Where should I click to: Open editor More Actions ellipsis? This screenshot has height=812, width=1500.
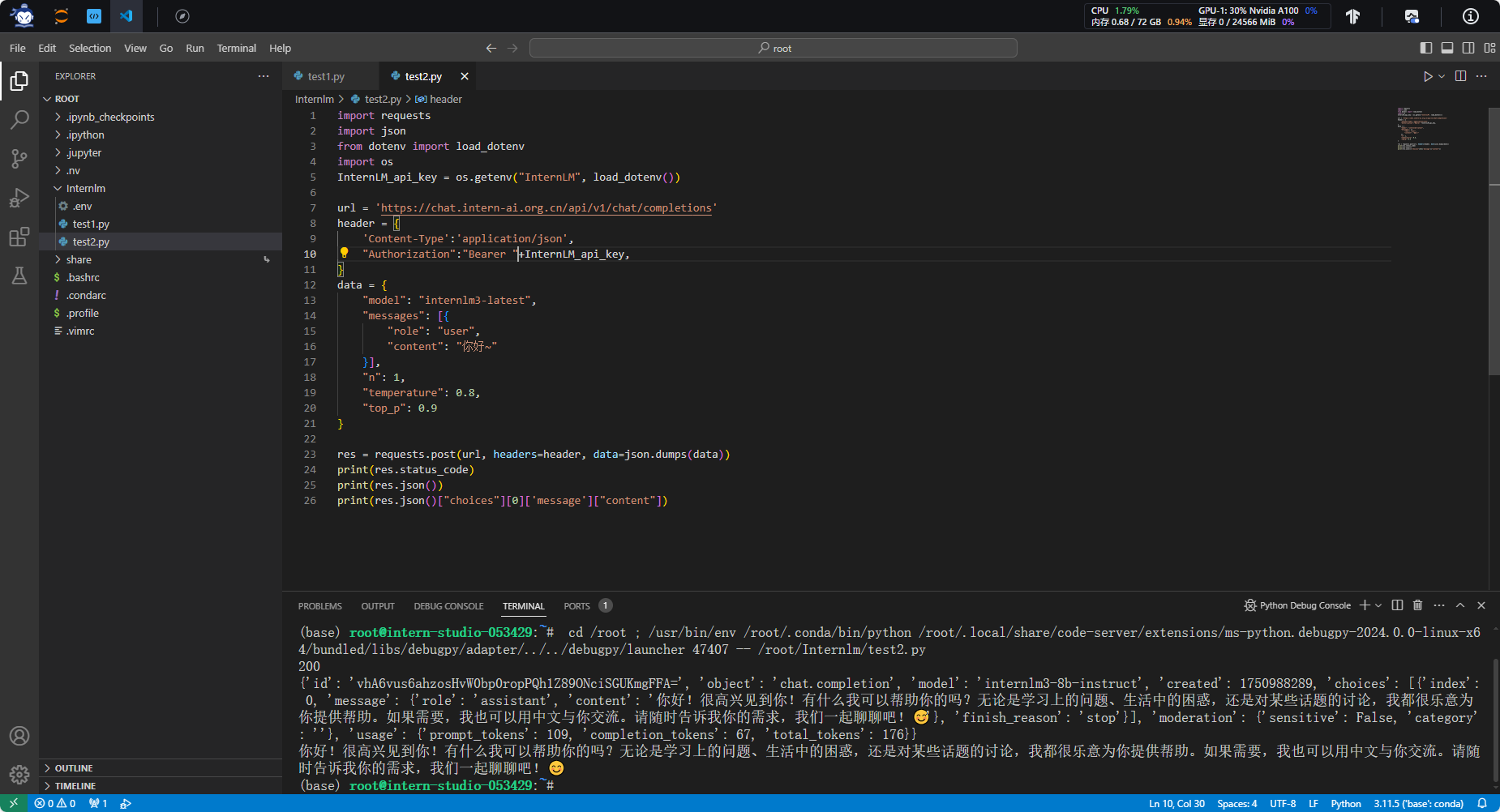(x=1481, y=76)
